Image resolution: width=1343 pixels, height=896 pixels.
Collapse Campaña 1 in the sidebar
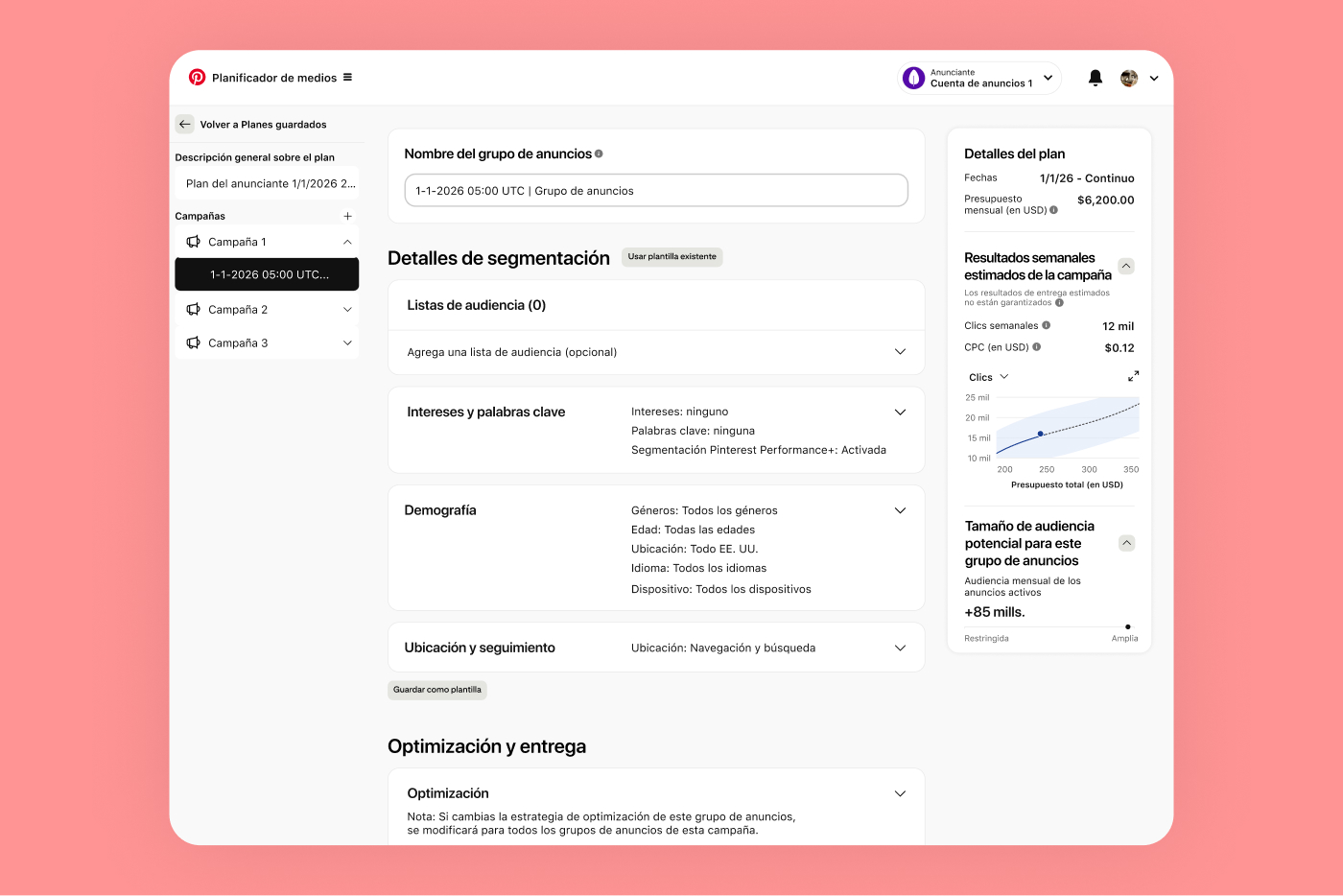click(347, 241)
